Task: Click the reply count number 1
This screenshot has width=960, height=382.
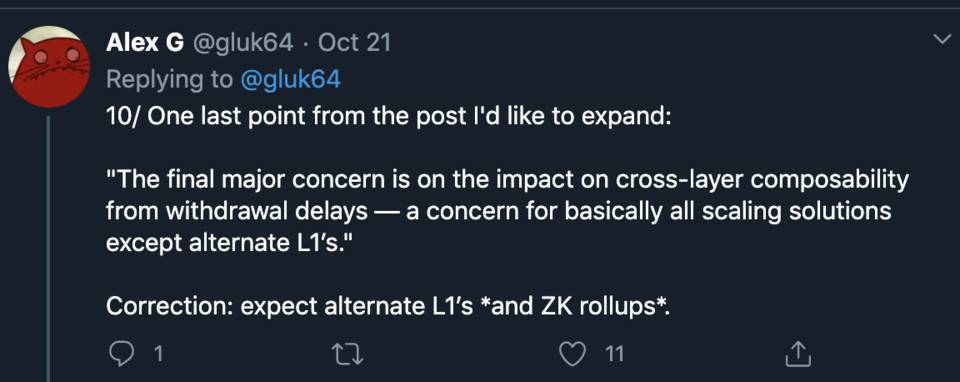Action: [158, 354]
